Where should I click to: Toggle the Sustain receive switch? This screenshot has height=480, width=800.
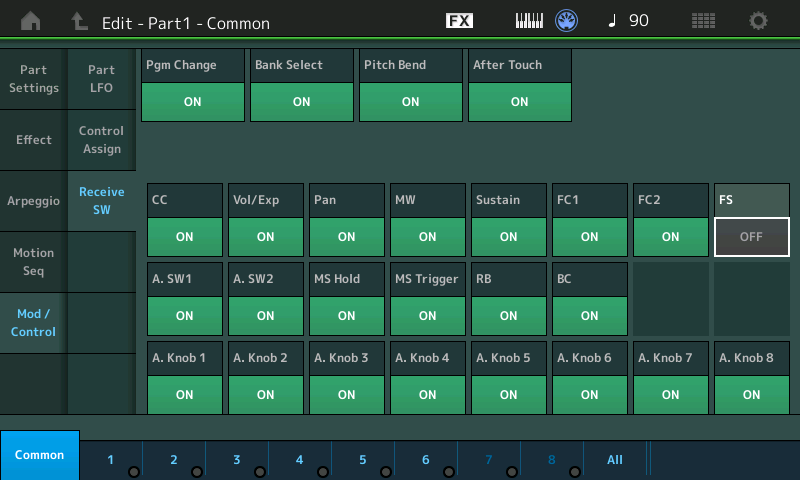509,237
